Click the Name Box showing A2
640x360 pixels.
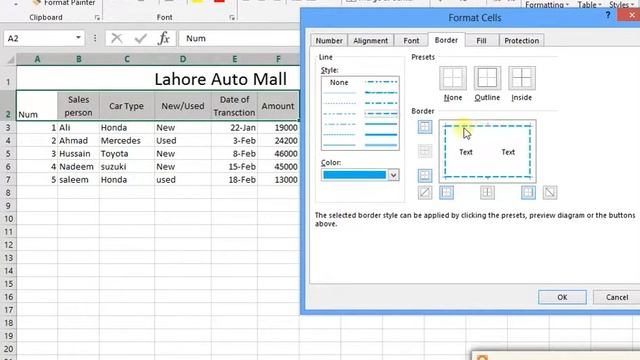click(39, 38)
